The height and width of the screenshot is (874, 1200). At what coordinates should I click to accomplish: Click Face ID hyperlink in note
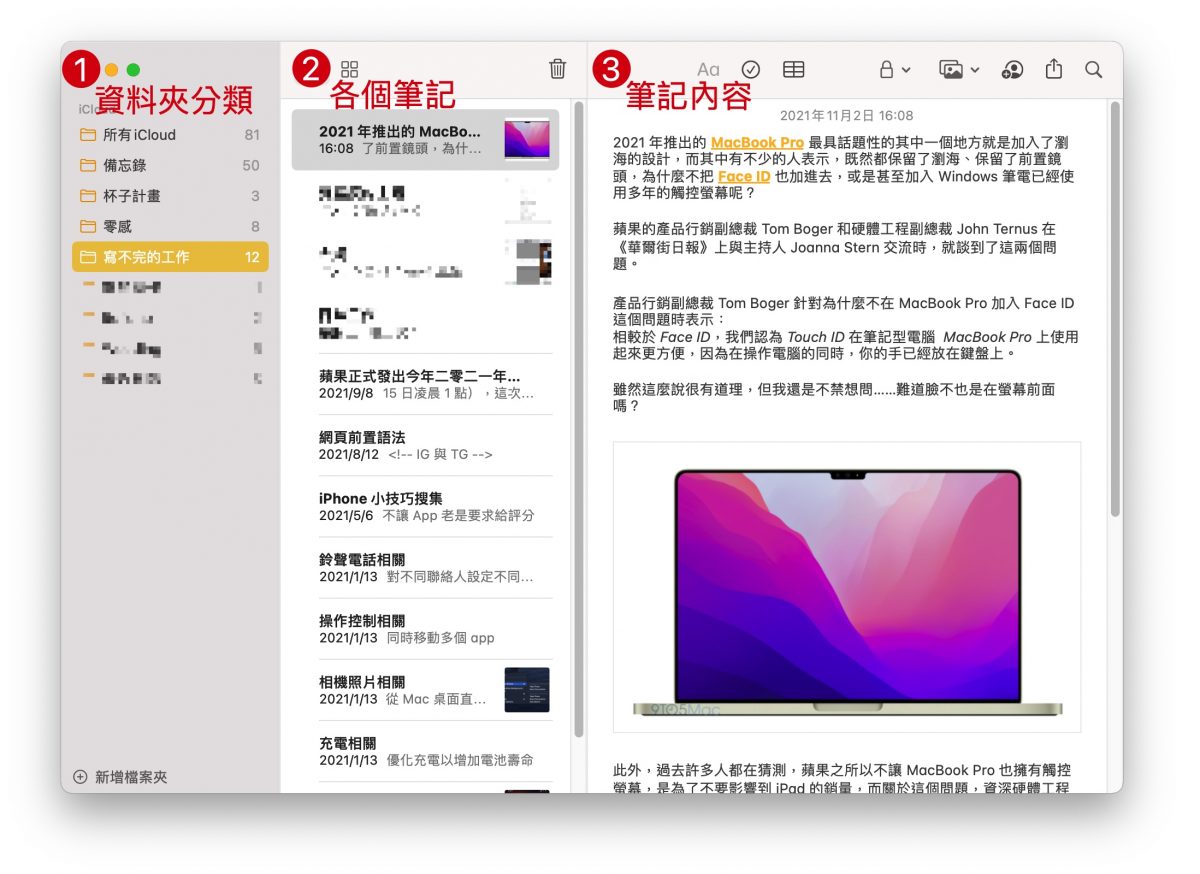744,176
